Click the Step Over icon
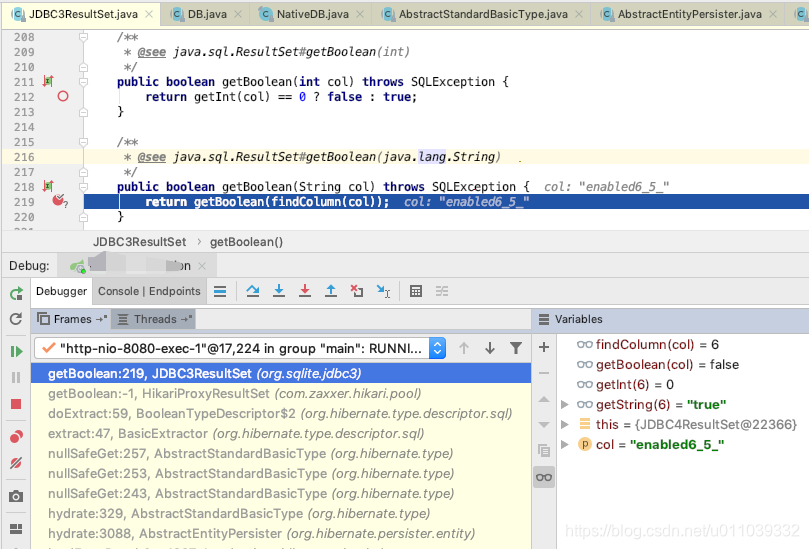The height and width of the screenshot is (549, 809). pyautogui.click(x=253, y=292)
